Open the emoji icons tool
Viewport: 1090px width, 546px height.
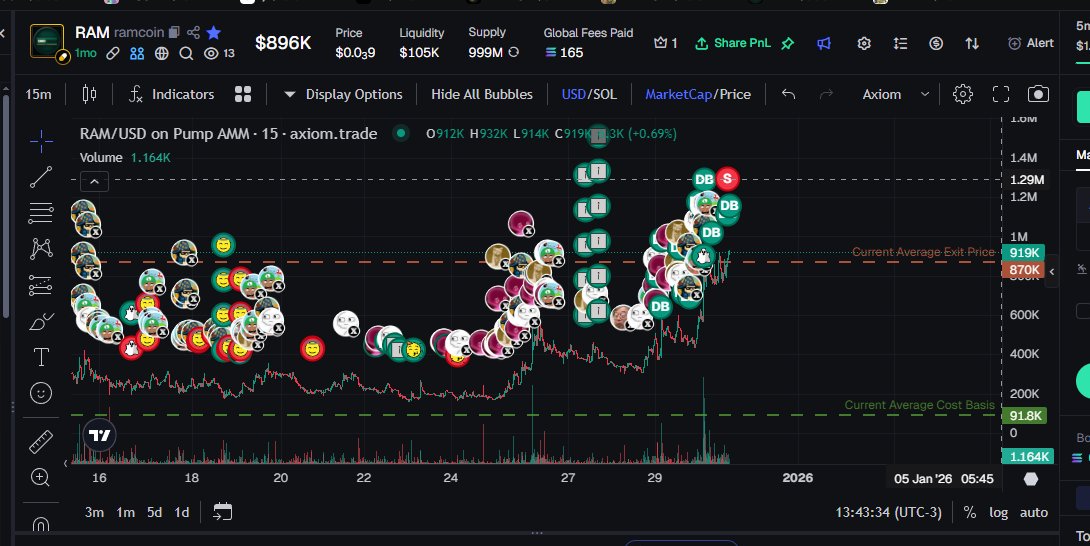tap(41, 393)
